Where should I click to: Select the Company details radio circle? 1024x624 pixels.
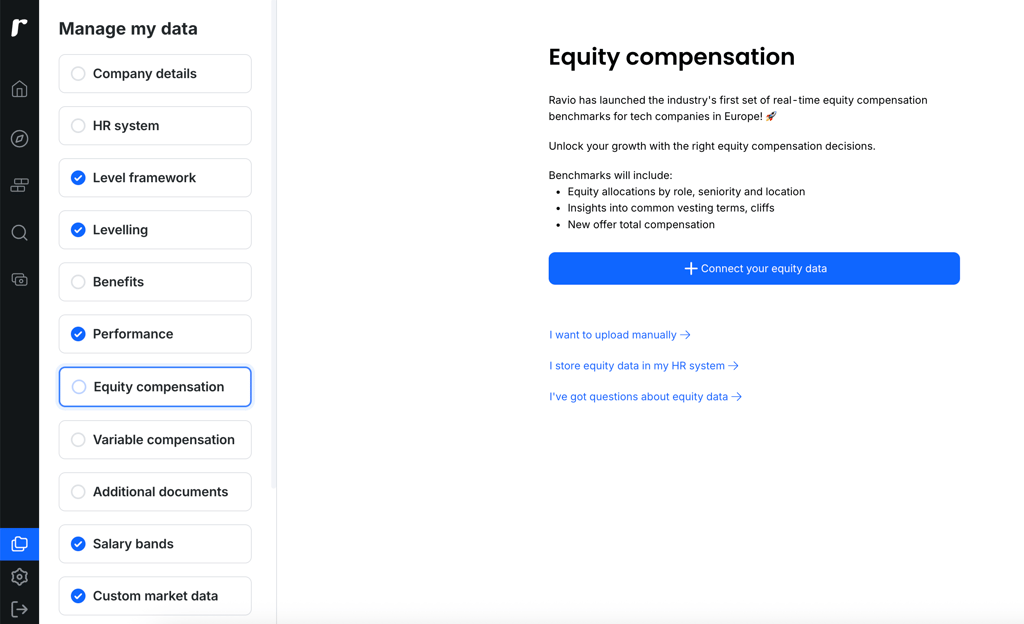78,74
